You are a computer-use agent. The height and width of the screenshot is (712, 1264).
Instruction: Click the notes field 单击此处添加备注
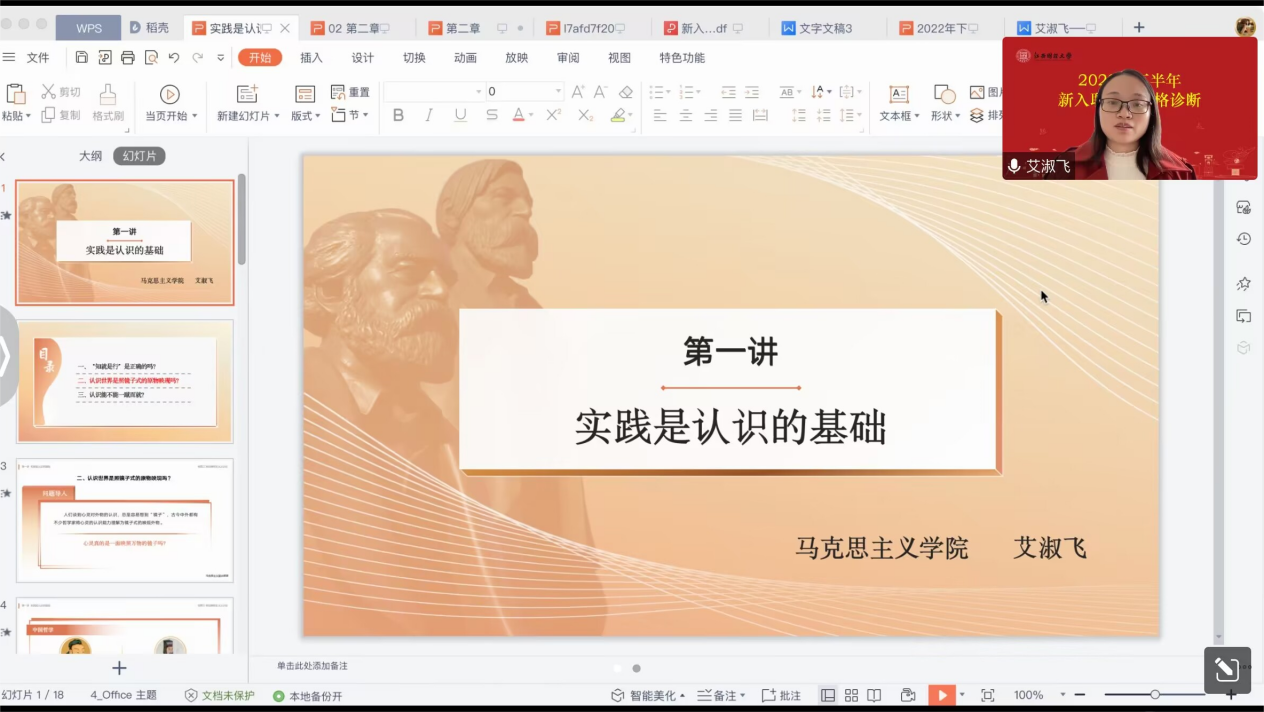point(312,666)
